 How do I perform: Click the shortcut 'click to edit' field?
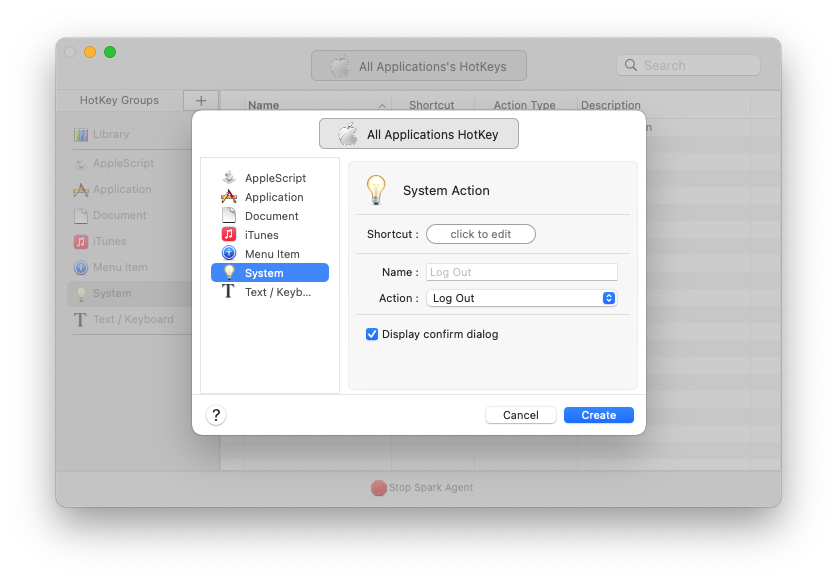pyautogui.click(x=481, y=234)
